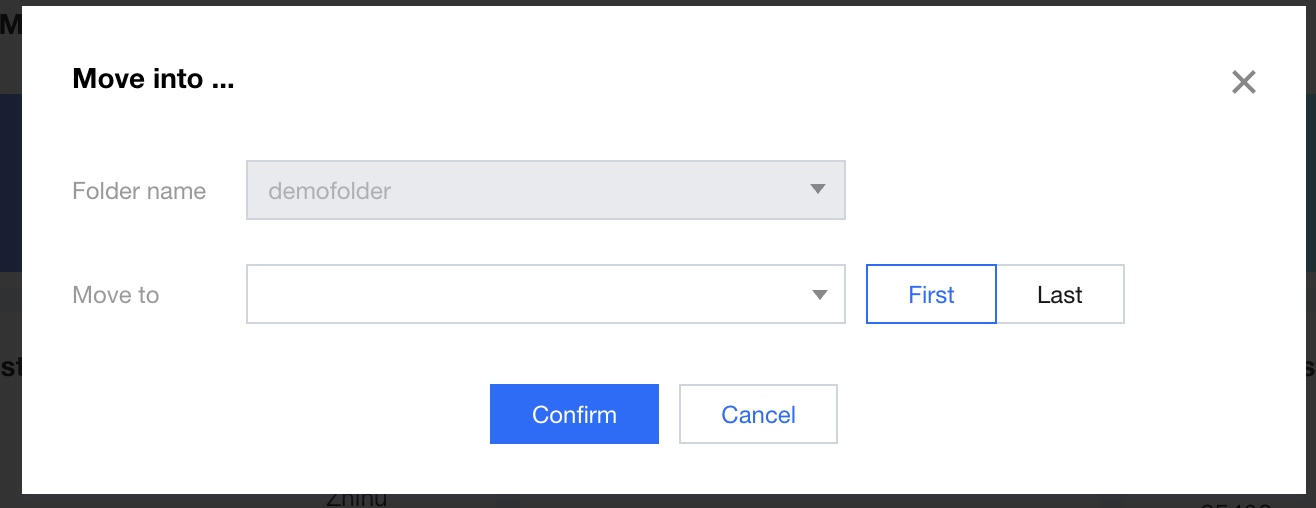Click the partially hidden text below the dialog
Image resolution: width=1316 pixels, height=508 pixels.
click(356, 500)
